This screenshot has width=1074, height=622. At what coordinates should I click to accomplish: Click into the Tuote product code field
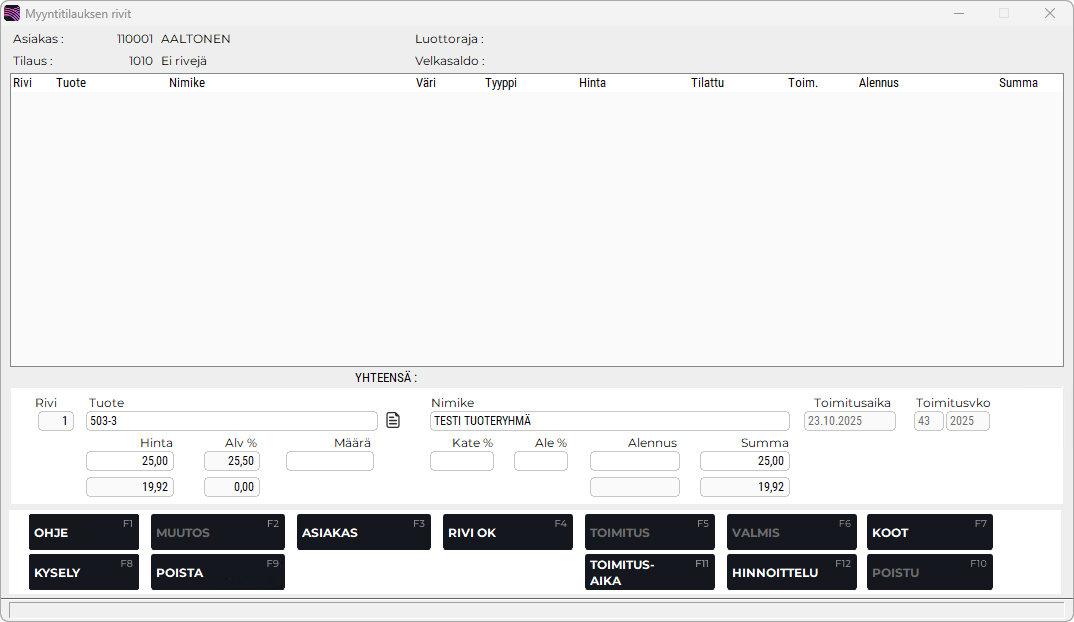(x=231, y=421)
